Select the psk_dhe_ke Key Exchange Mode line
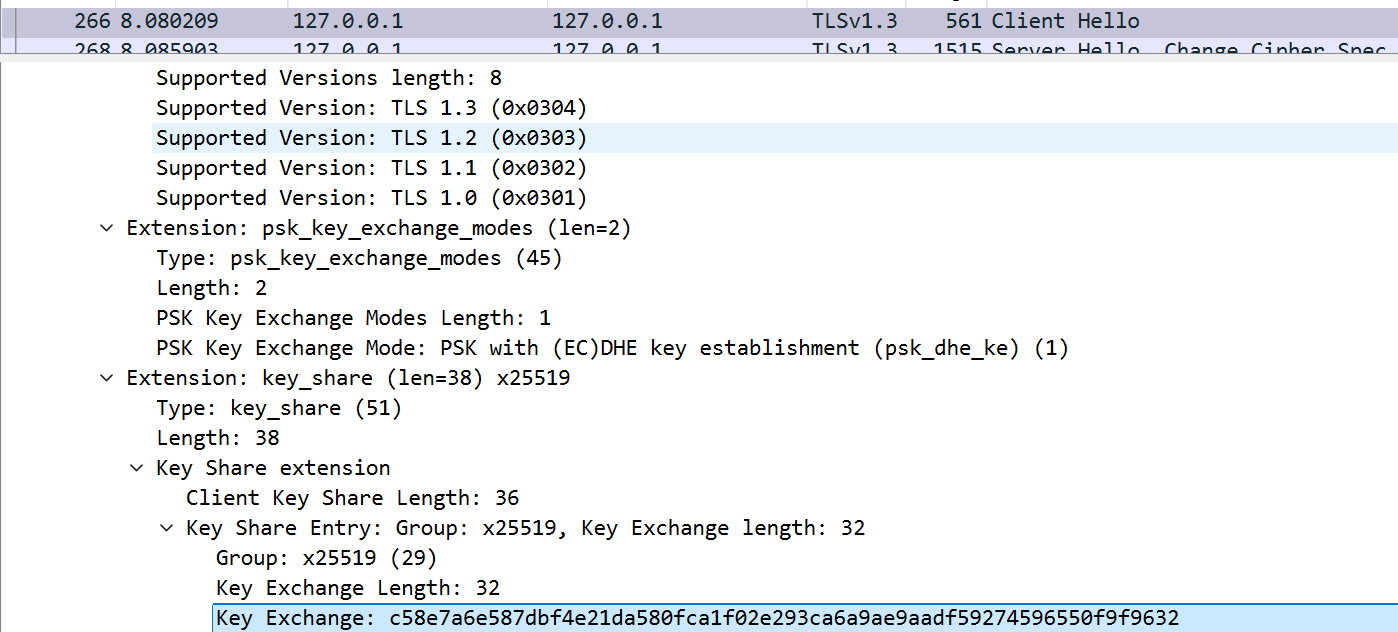 point(612,348)
